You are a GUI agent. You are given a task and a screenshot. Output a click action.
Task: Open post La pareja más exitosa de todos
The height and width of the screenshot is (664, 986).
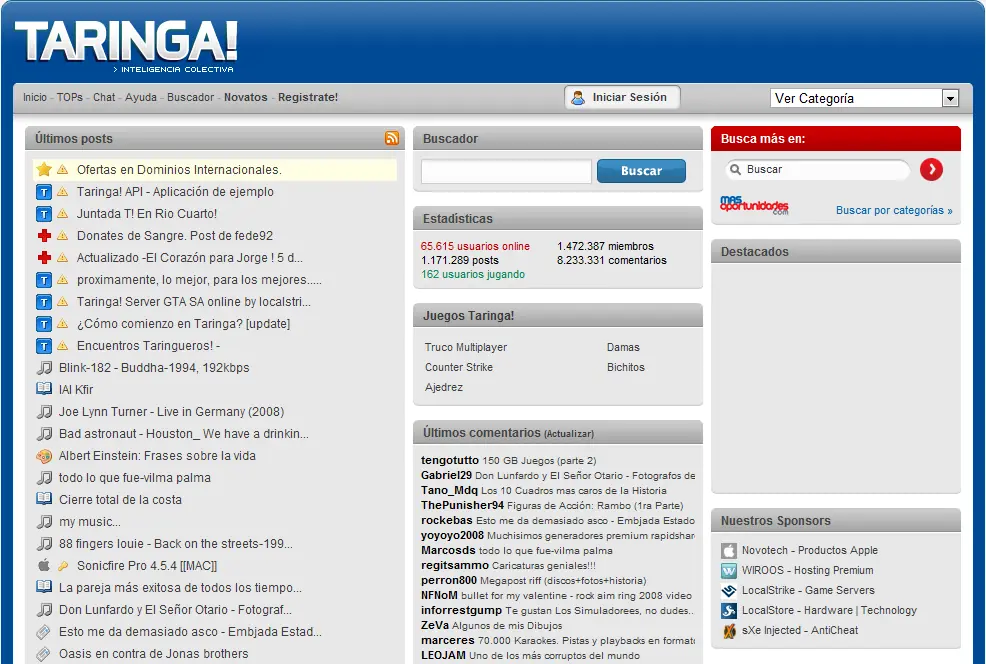tap(180, 588)
